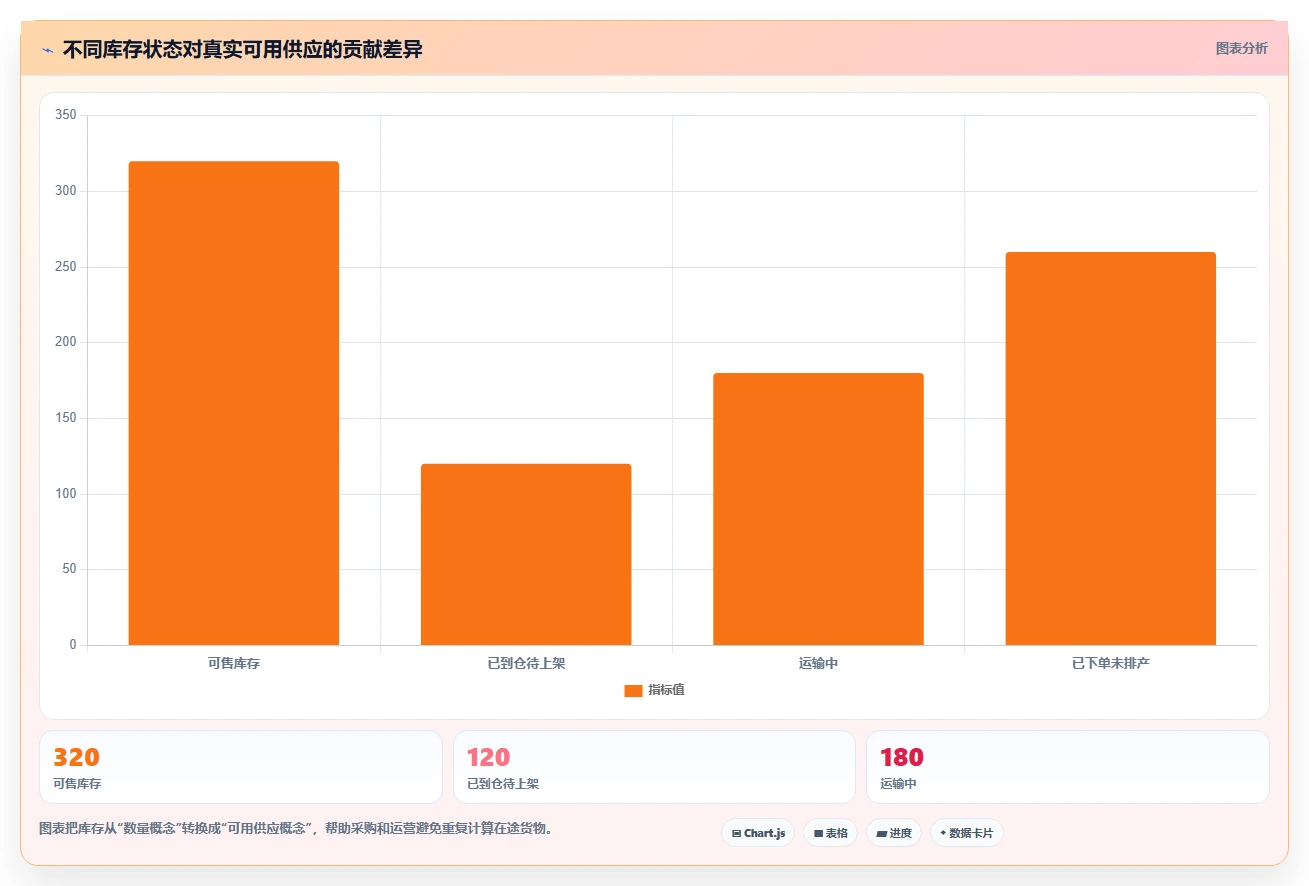Click the 已到仓待上架 bar in the chart
The image size is (1309, 886).
526,554
